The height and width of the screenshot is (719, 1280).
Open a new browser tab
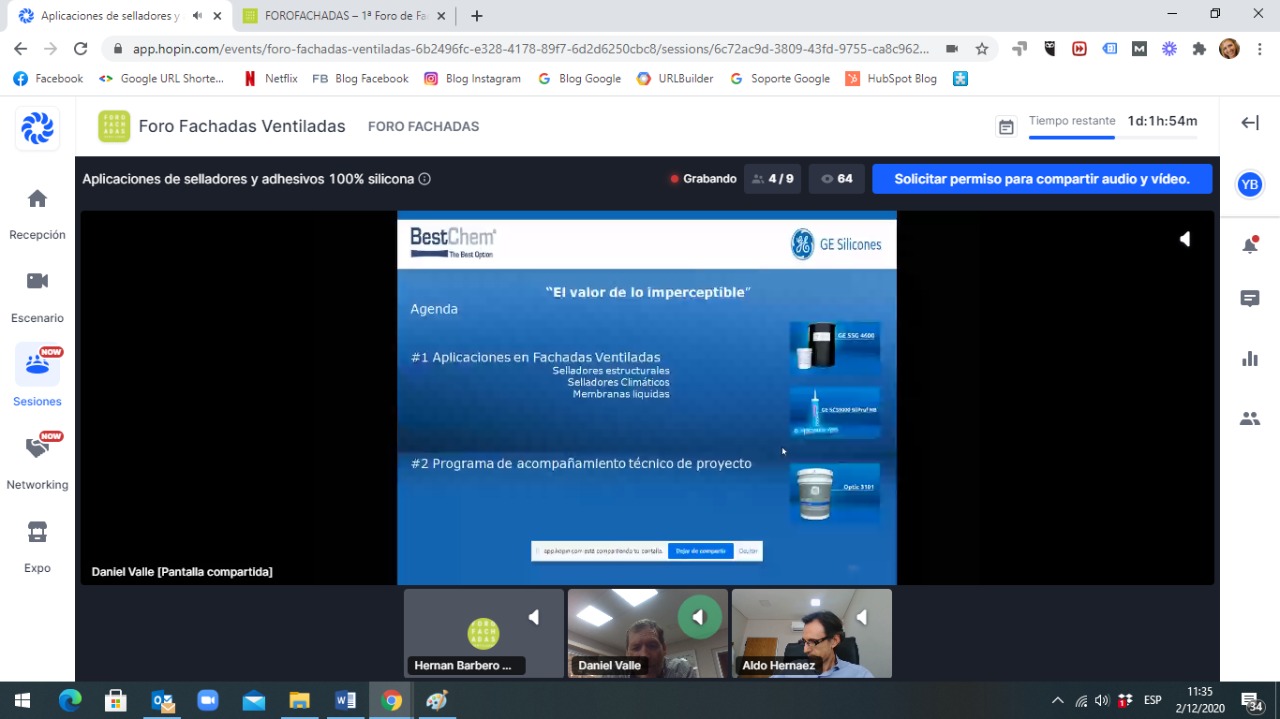coord(477,16)
